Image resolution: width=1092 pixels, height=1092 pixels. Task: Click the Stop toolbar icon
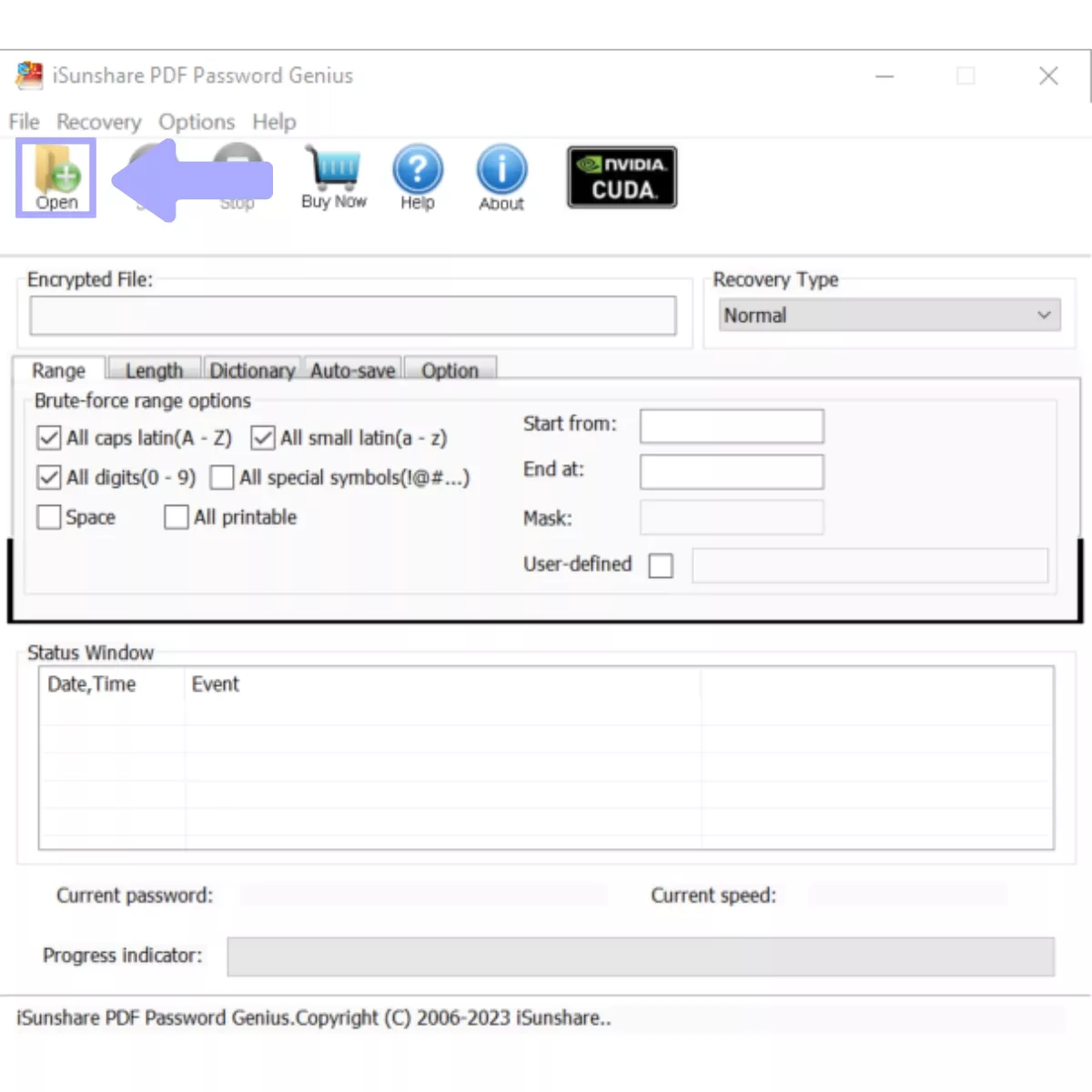click(238, 177)
